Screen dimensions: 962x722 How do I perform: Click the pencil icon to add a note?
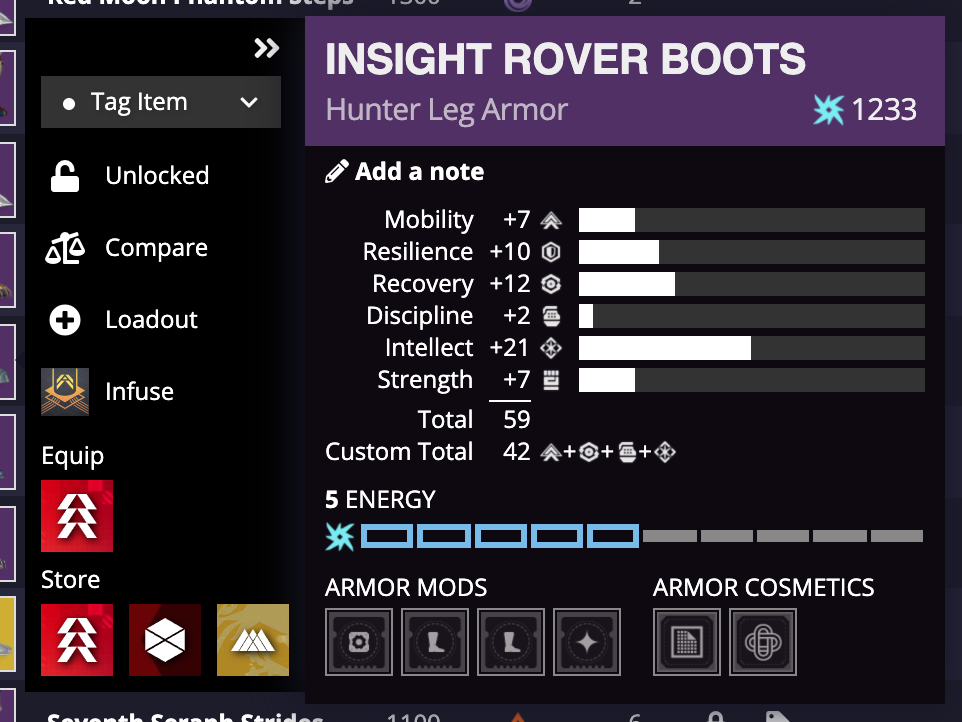tap(335, 170)
